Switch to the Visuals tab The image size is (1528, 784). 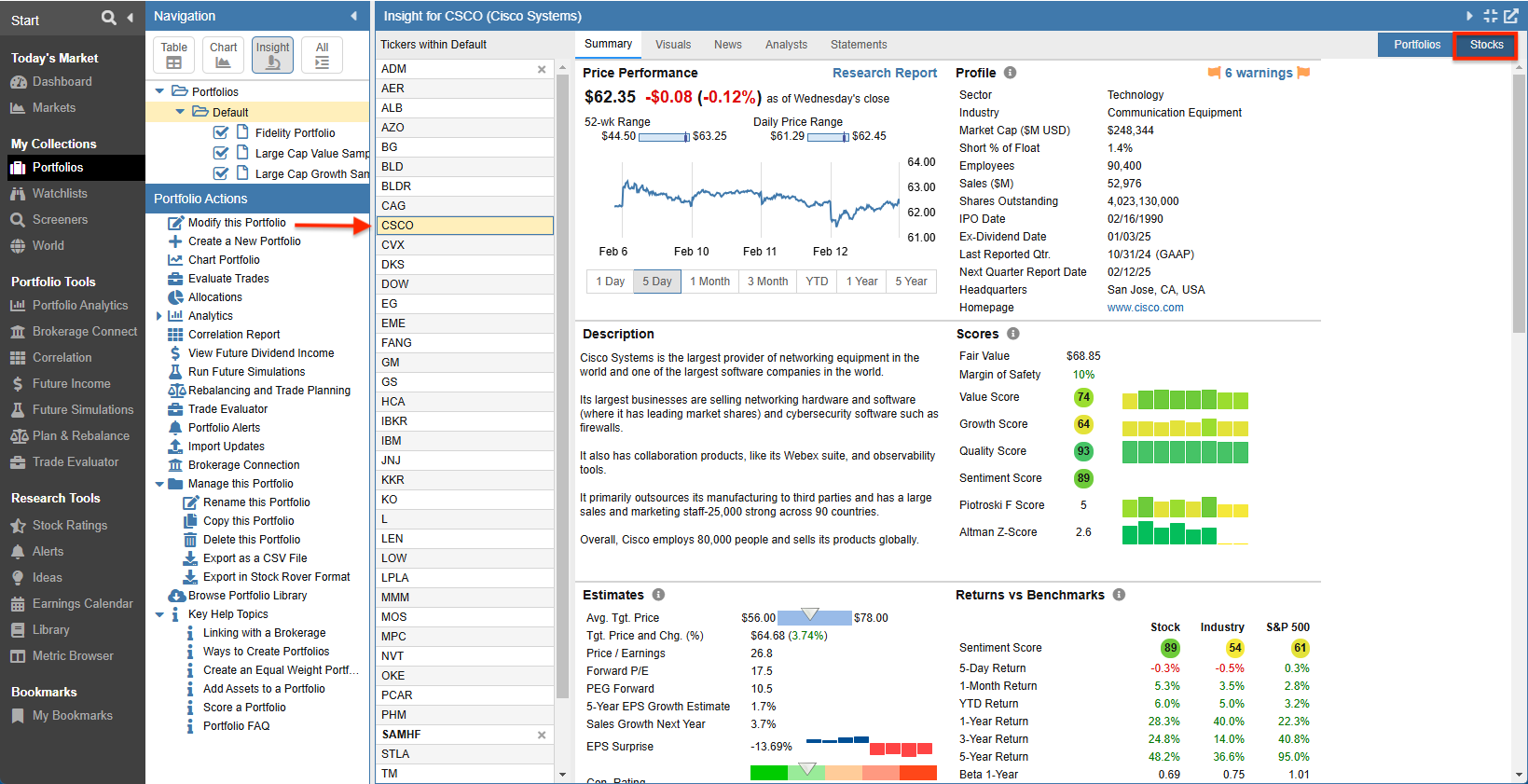pyautogui.click(x=673, y=45)
